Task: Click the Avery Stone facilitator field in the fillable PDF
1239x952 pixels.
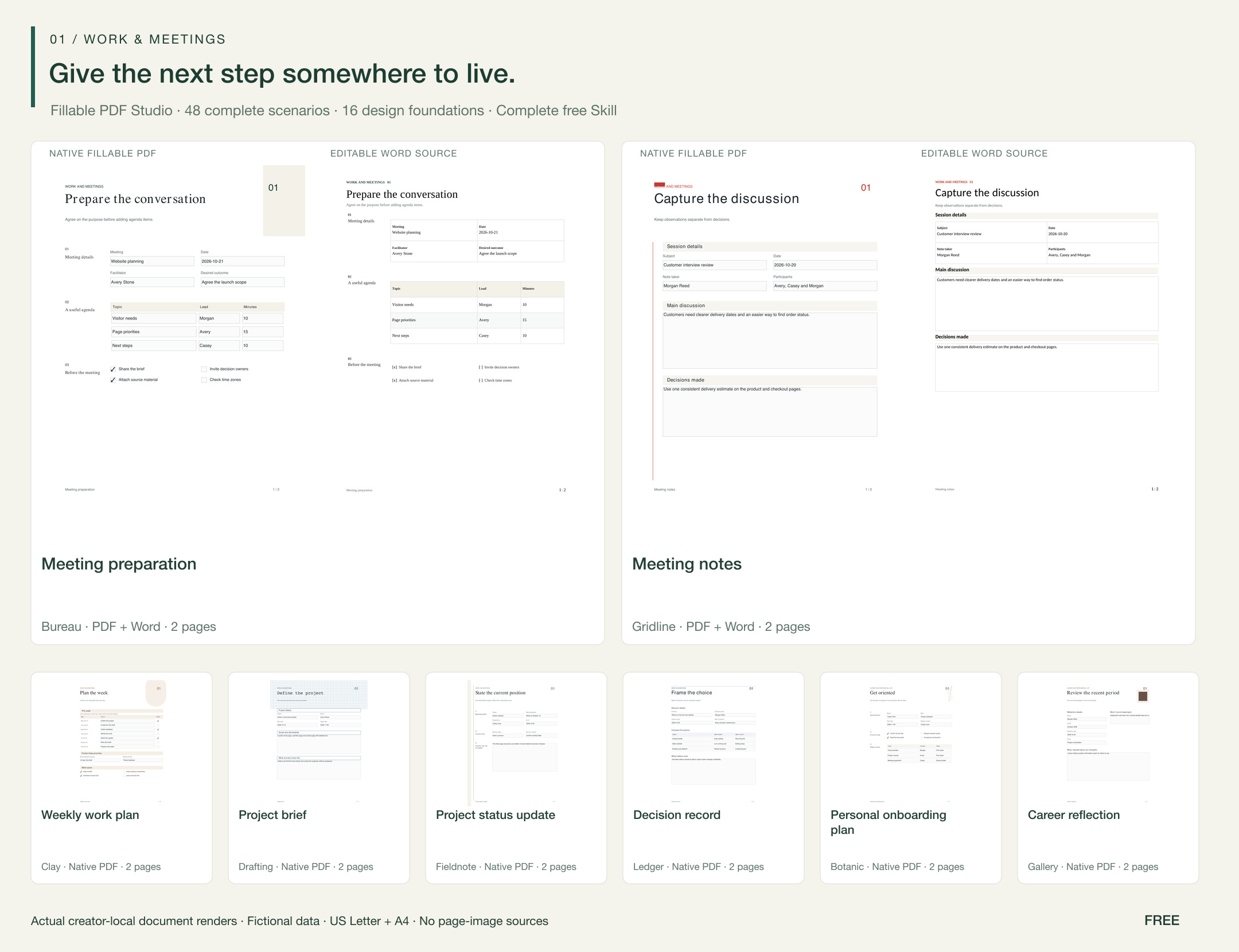Action: (x=152, y=282)
